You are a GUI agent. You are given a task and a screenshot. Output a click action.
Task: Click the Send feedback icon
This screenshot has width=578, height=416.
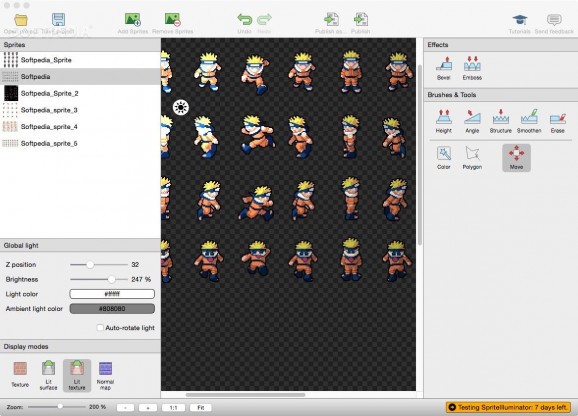point(554,20)
